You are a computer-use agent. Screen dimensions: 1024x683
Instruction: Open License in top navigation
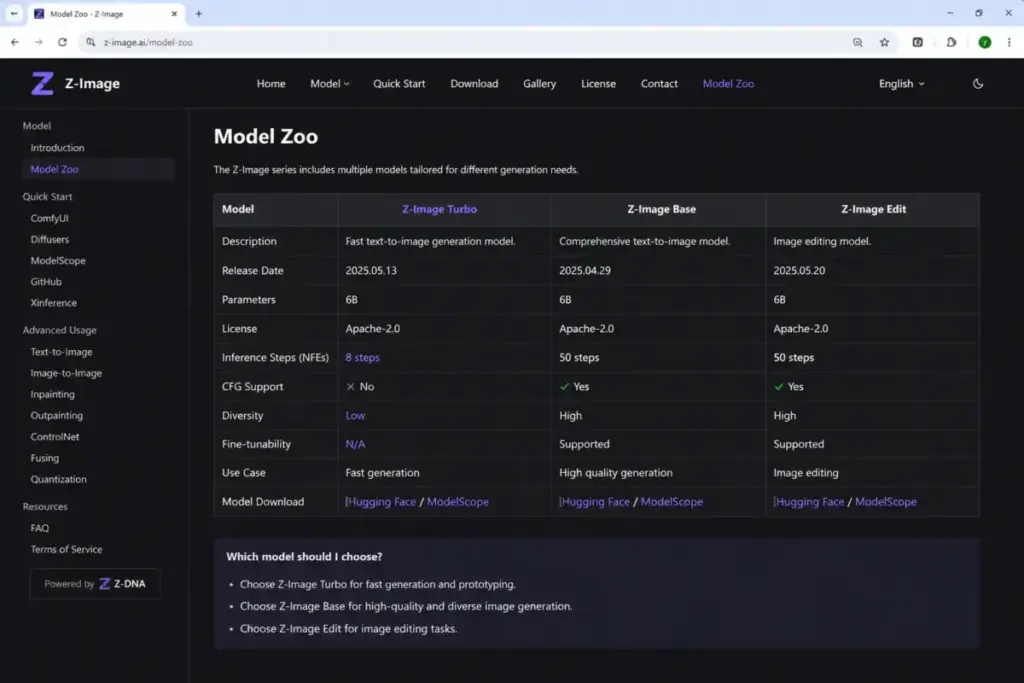(598, 84)
